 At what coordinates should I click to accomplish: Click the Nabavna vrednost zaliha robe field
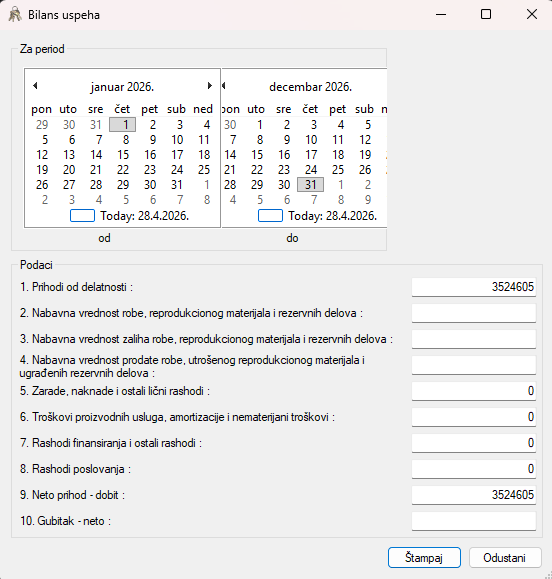(474, 339)
